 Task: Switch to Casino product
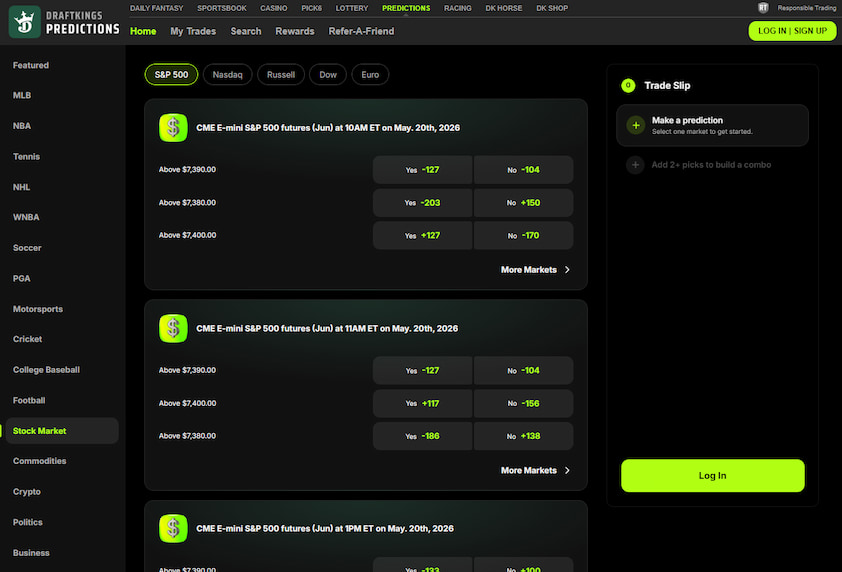tap(273, 8)
